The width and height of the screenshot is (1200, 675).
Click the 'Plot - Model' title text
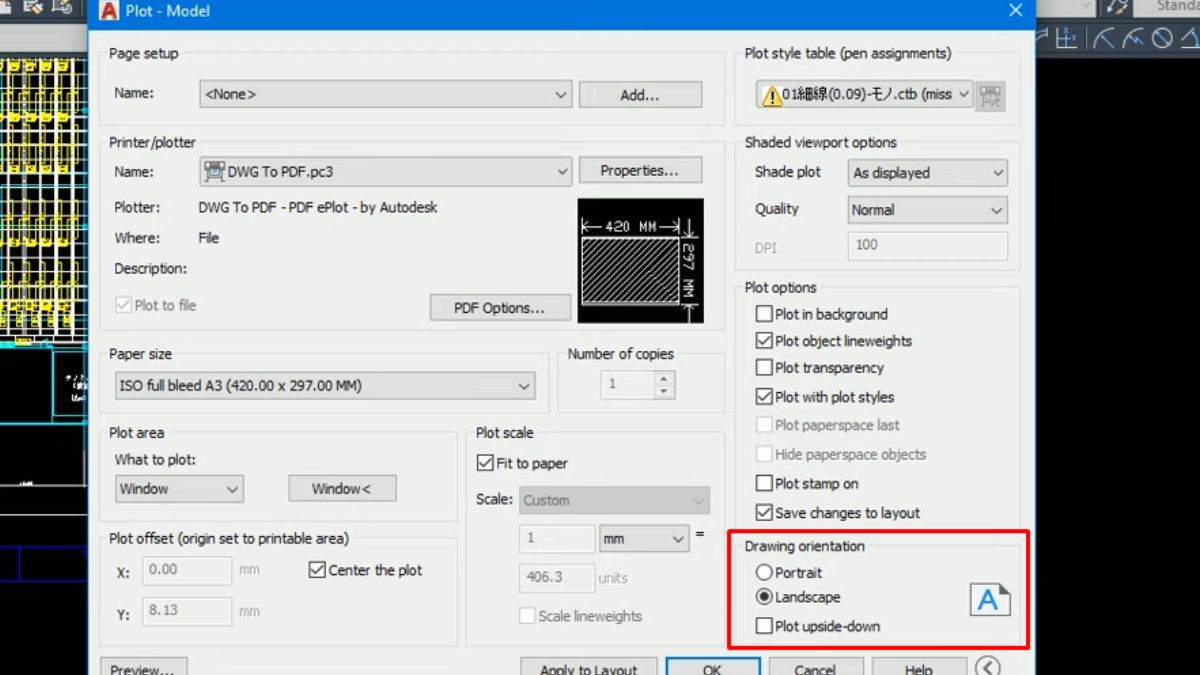click(x=167, y=12)
